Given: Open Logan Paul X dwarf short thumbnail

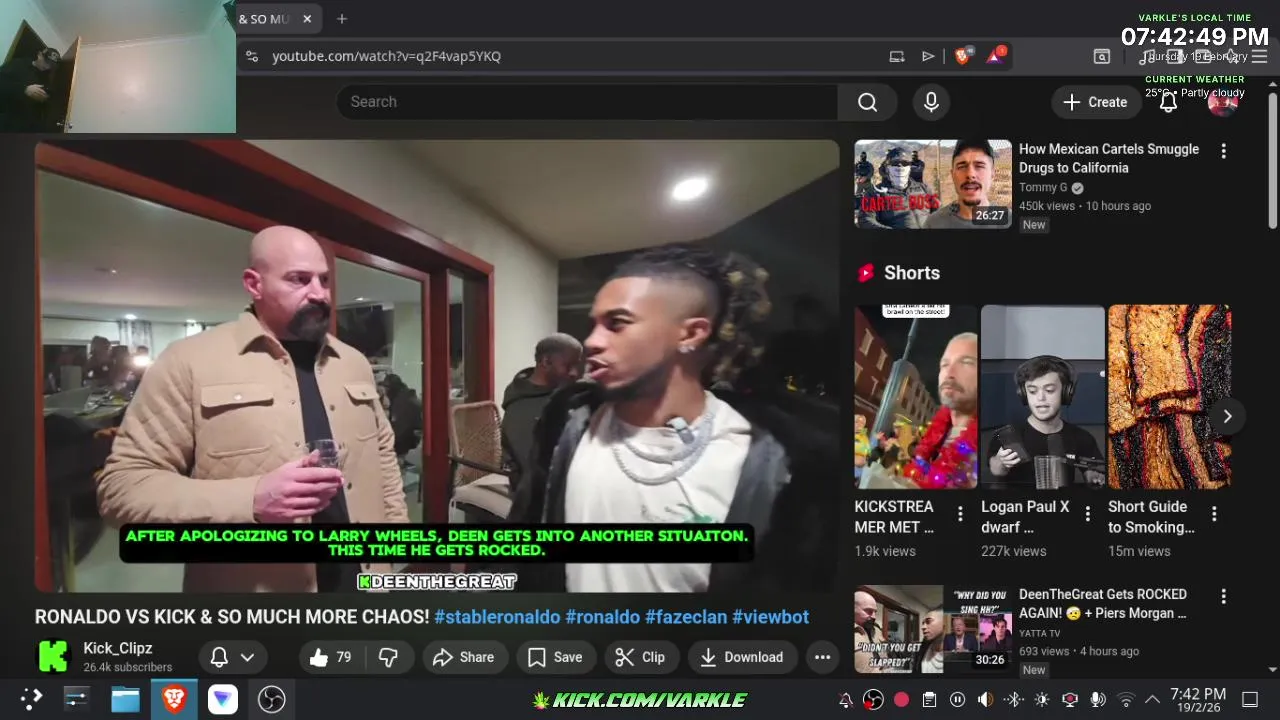Looking at the screenshot, I should pyautogui.click(x=1043, y=397).
